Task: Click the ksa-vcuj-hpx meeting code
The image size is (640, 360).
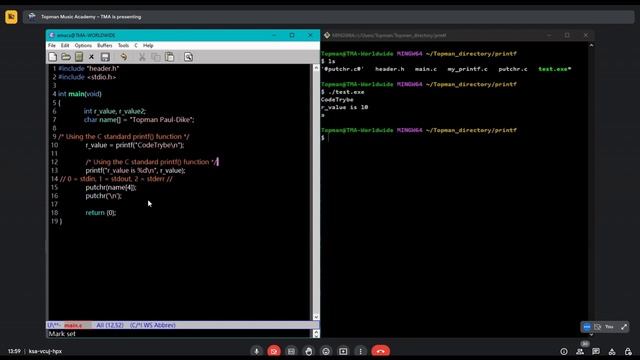Action: 45,351
